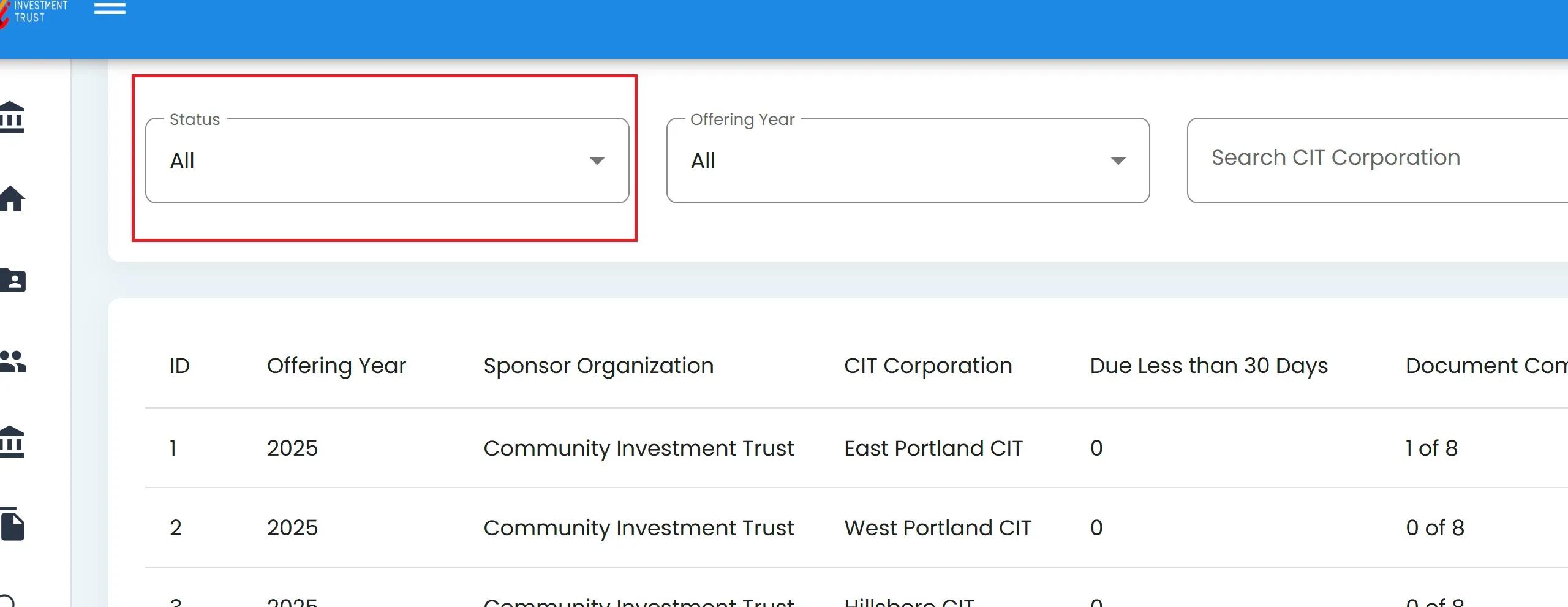This screenshot has height=607, width=1568.
Task: Click the CIT Corporation column header
Action: point(928,366)
